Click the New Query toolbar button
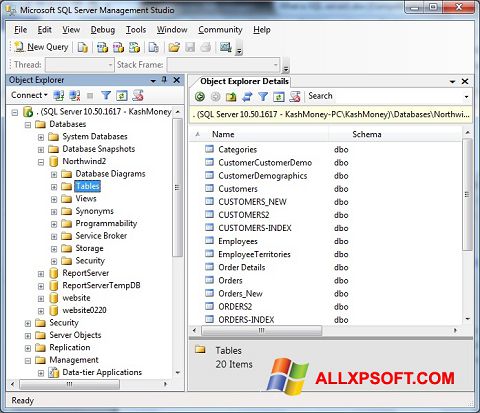Screen dimensions: 480x413 click(41, 47)
